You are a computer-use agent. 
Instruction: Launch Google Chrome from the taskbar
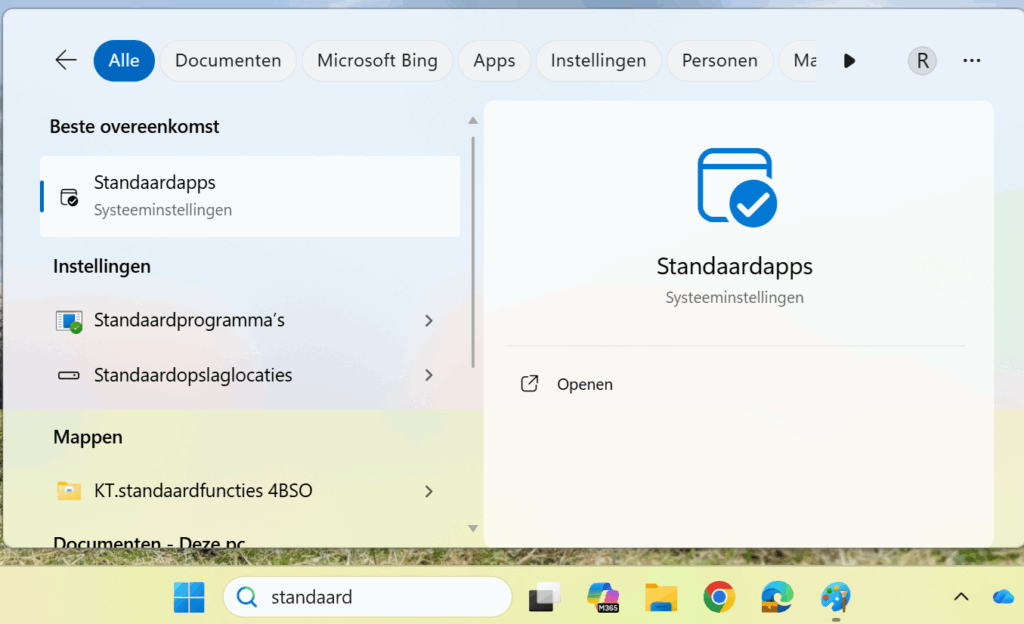click(x=719, y=597)
